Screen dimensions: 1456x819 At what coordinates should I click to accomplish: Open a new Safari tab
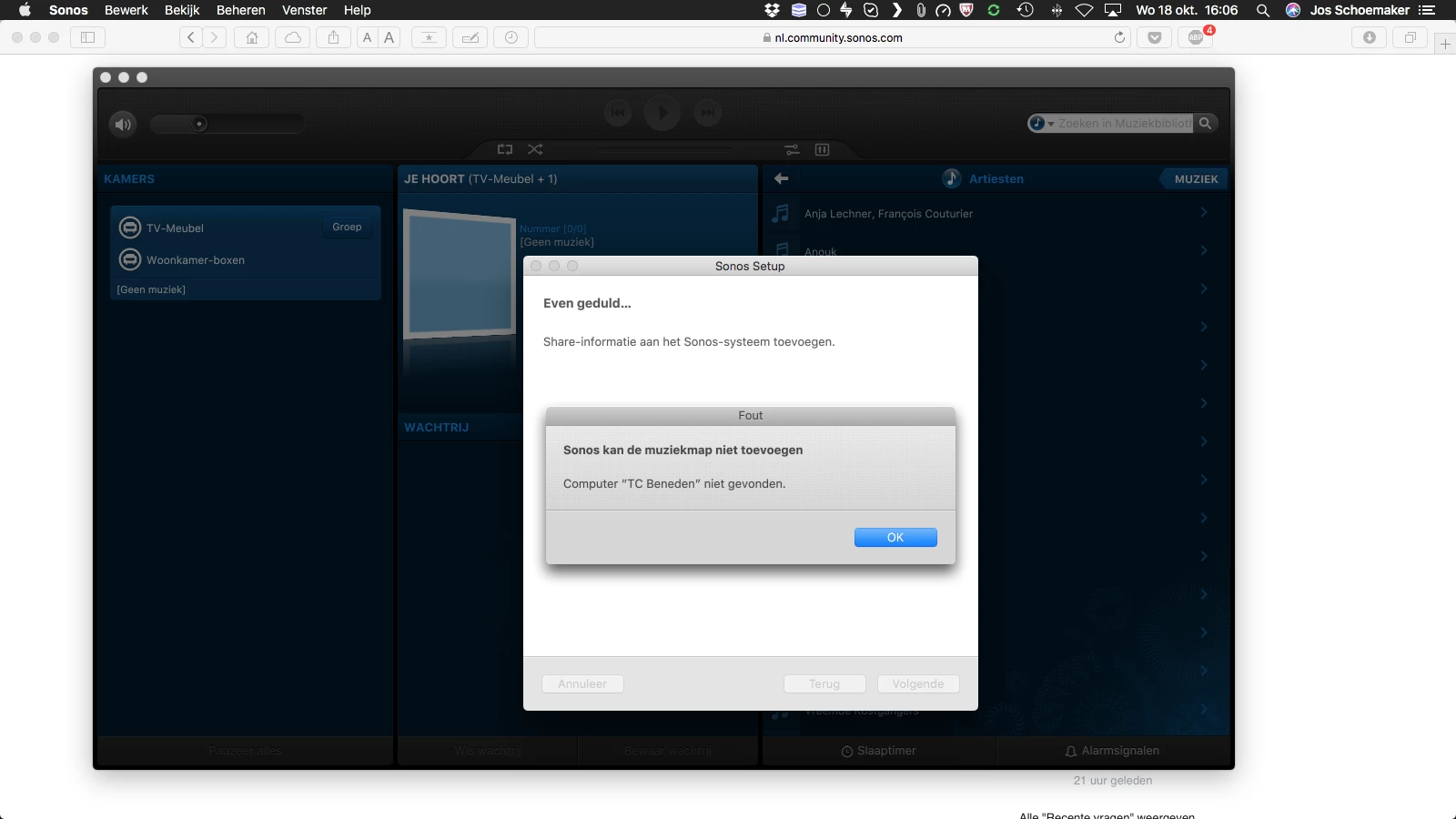tap(1445, 44)
